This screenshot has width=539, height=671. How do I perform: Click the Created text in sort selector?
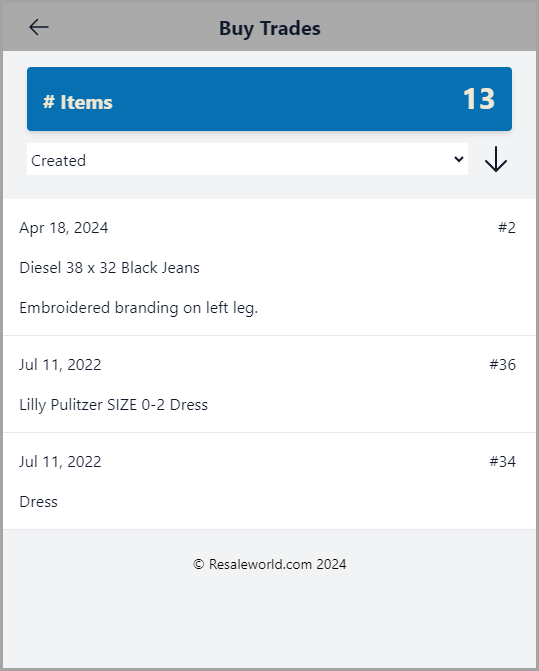[59, 160]
